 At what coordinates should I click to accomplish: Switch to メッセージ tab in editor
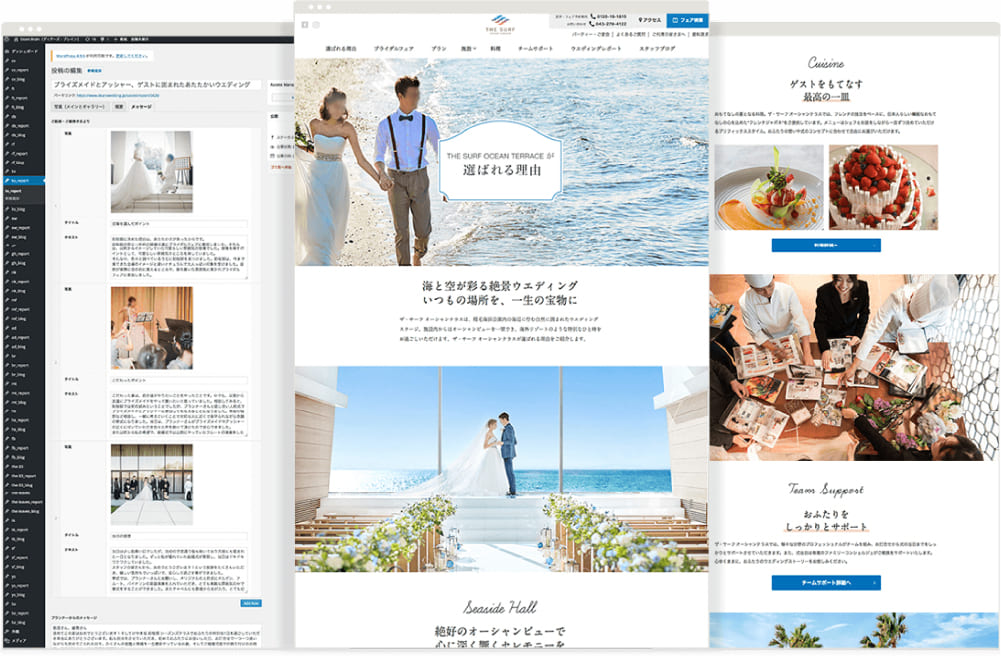click(142, 107)
